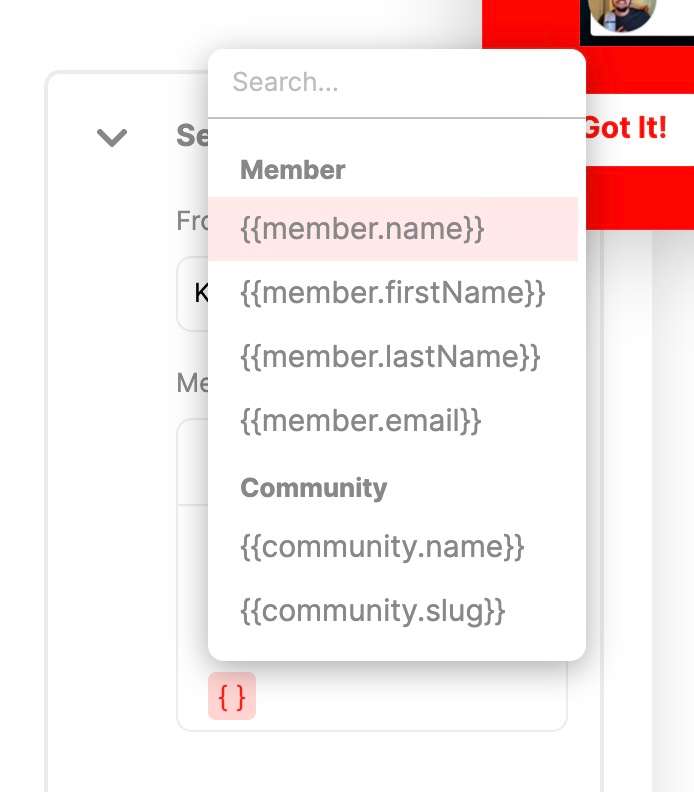Click the From field label

point(191,221)
